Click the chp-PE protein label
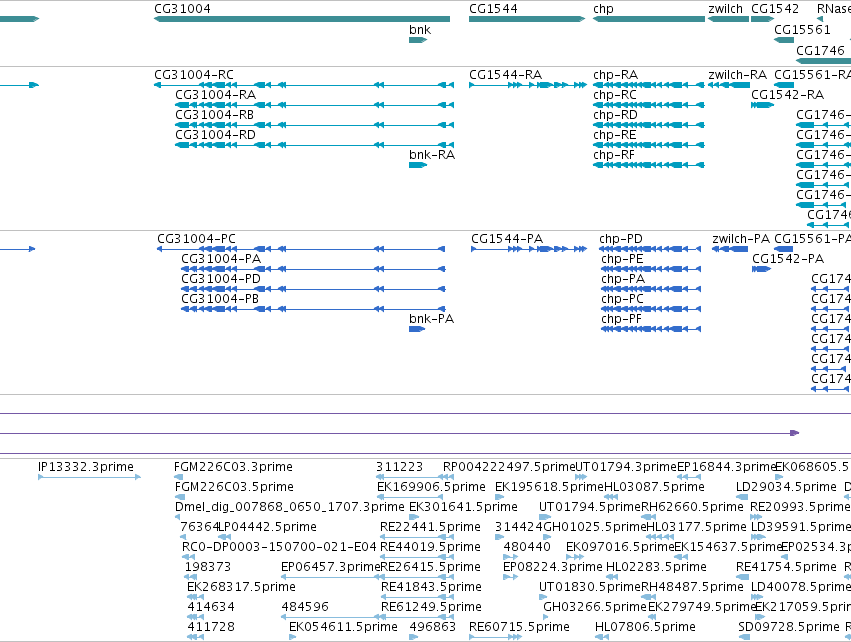Screen dimensions: 851x642 point(622,259)
